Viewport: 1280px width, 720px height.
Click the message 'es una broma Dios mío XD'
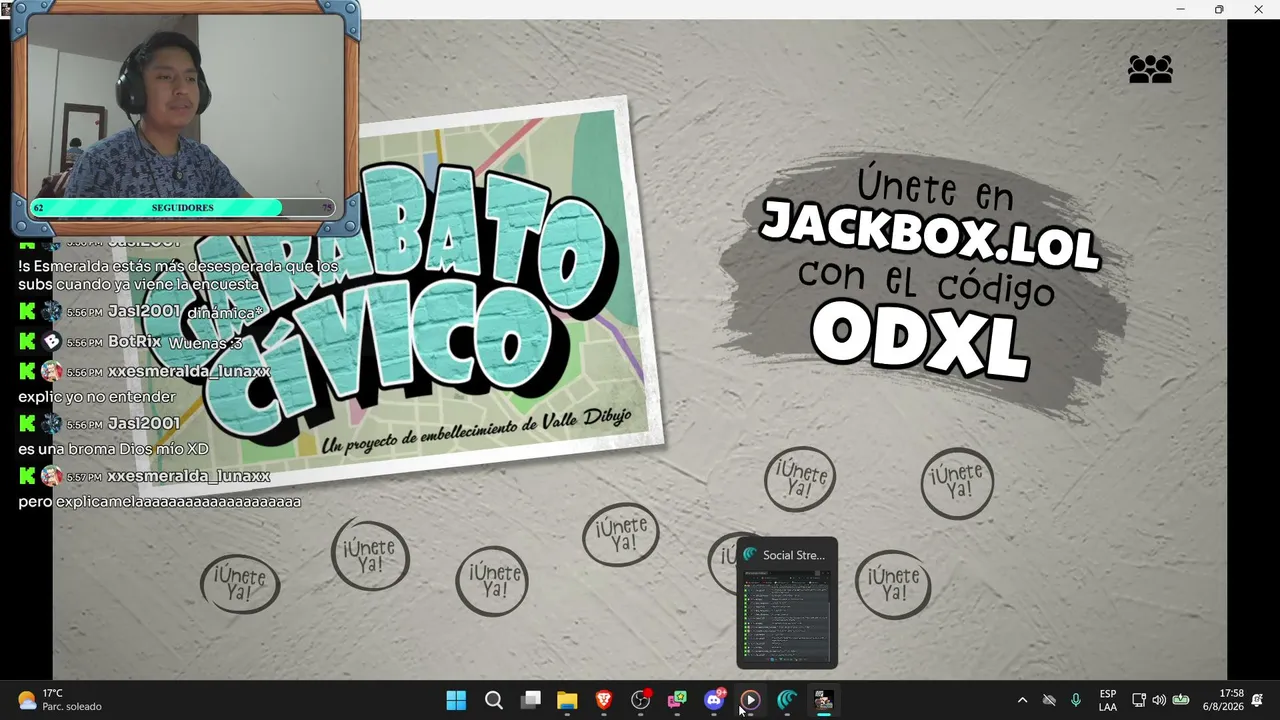click(113, 450)
